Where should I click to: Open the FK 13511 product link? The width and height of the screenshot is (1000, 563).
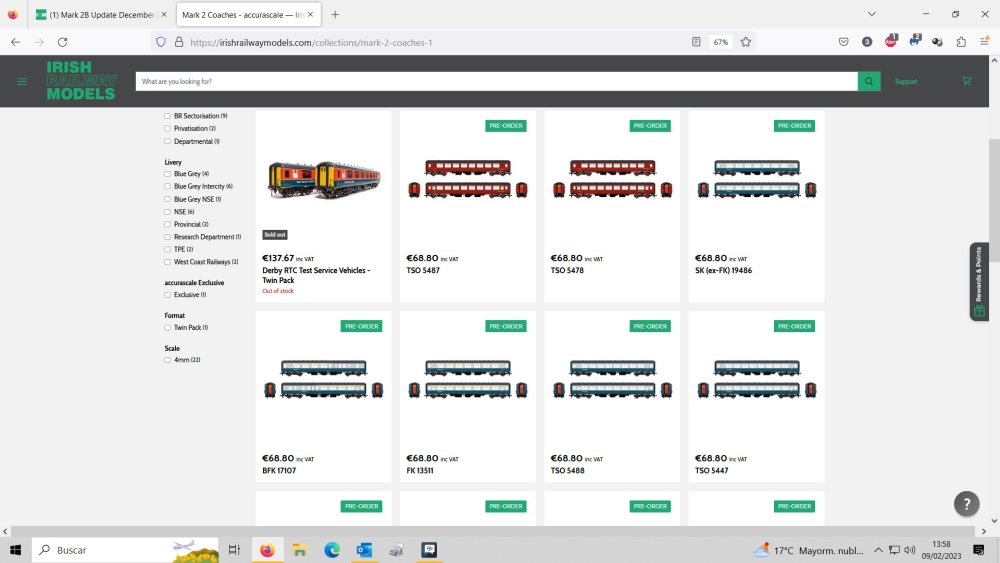(x=420, y=471)
